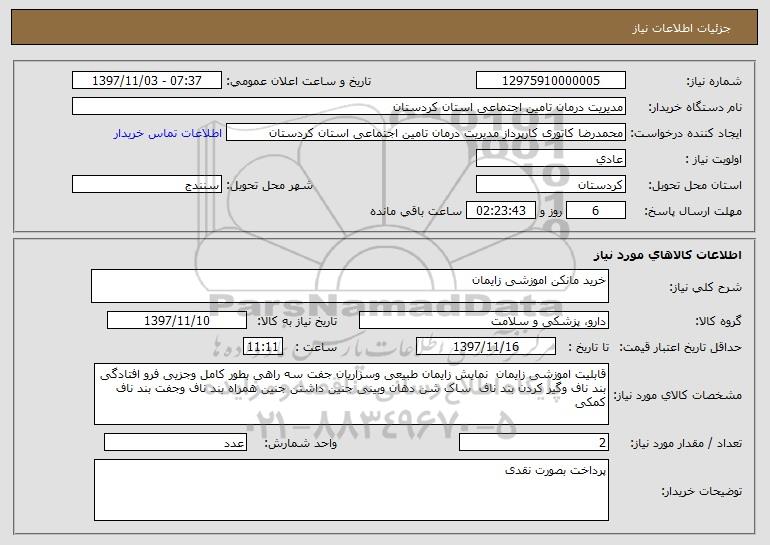Click the label توضیحات خریدار
770x545 pixels.
click(702, 491)
